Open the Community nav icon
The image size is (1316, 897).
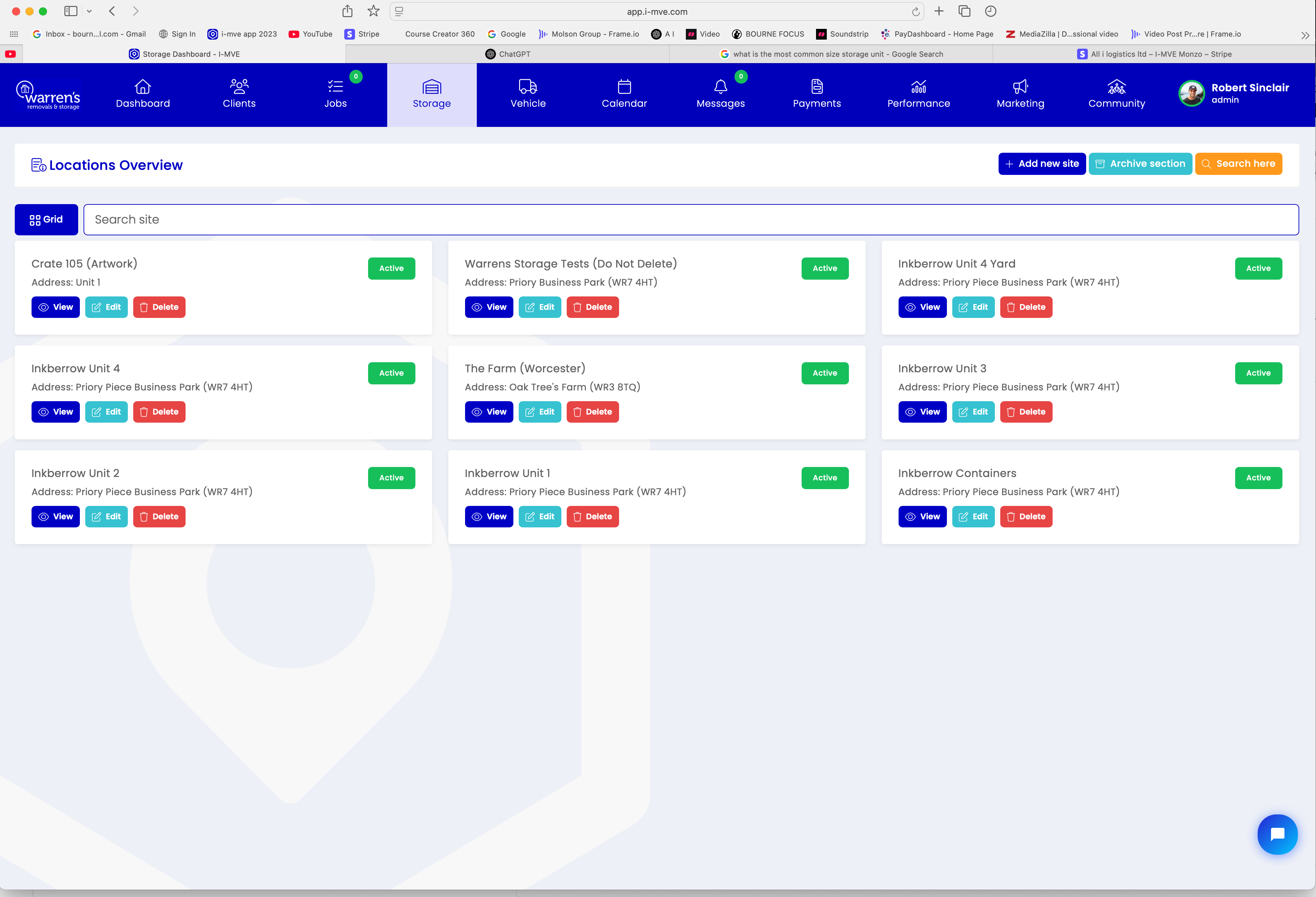click(1116, 87)
